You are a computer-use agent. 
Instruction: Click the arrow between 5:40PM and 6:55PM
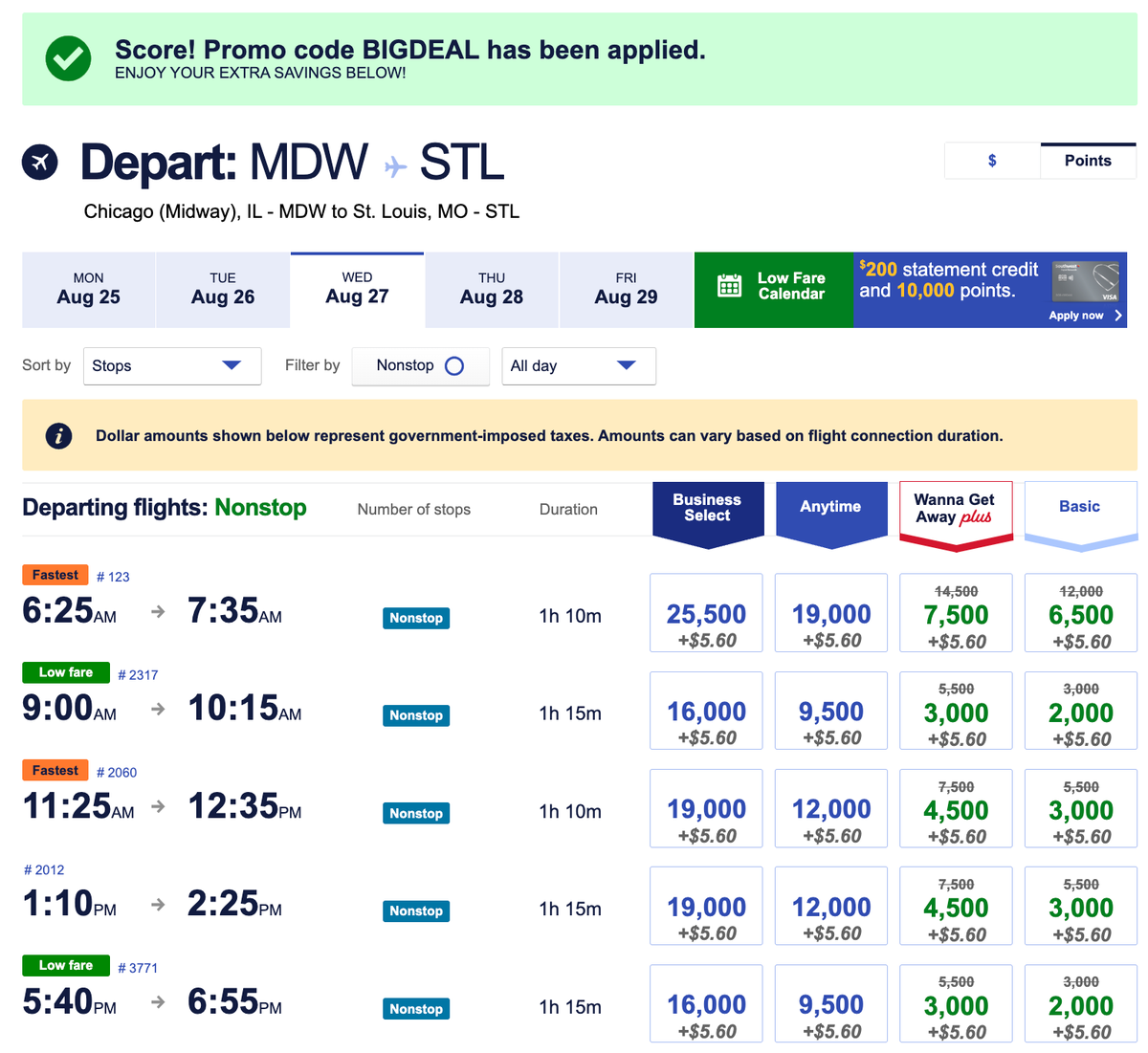(x=159, y=1002)
